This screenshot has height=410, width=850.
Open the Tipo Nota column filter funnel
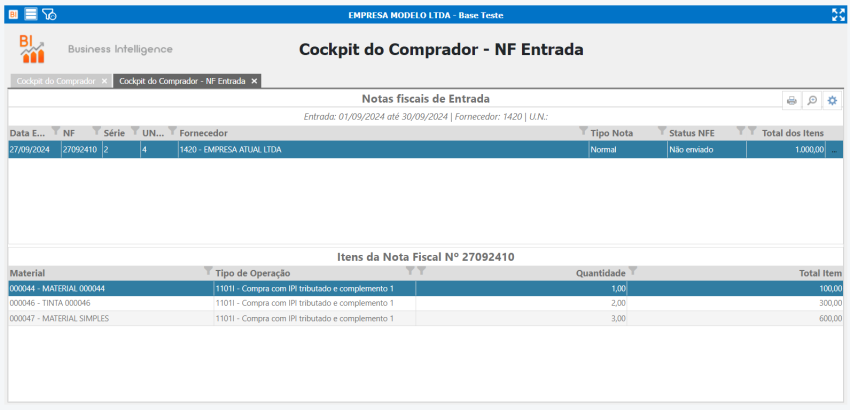(x=662, y=131)
